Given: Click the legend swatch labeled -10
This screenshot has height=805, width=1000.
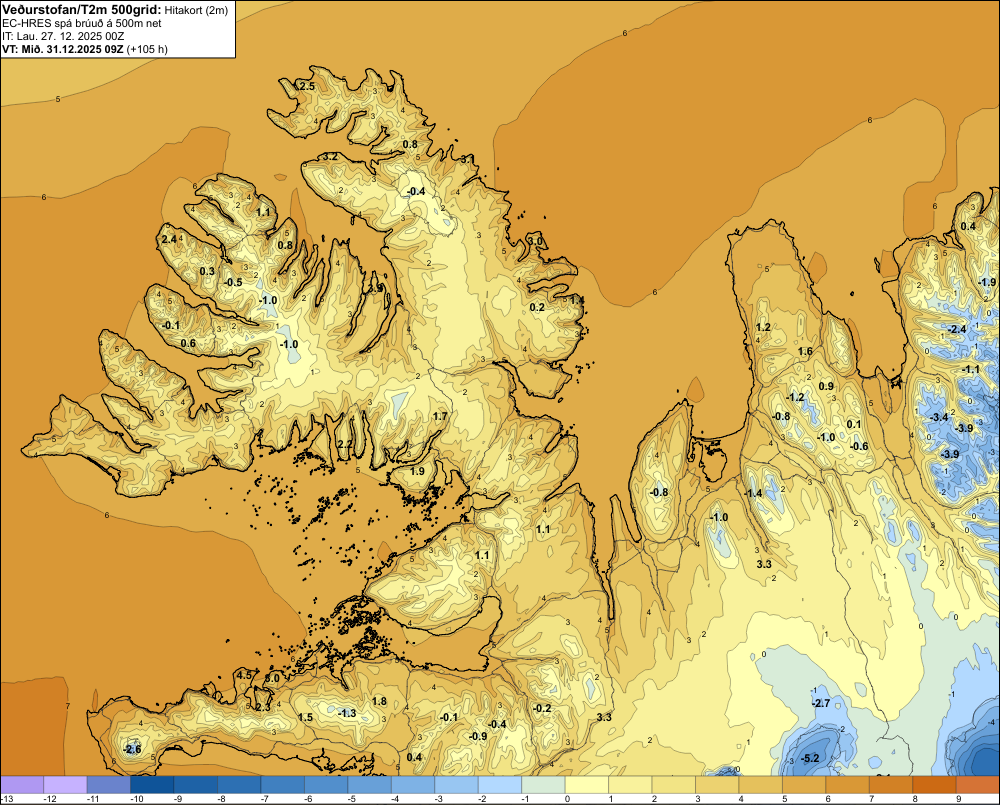Looking at the screenshot, I should click(x=152, y=784).
